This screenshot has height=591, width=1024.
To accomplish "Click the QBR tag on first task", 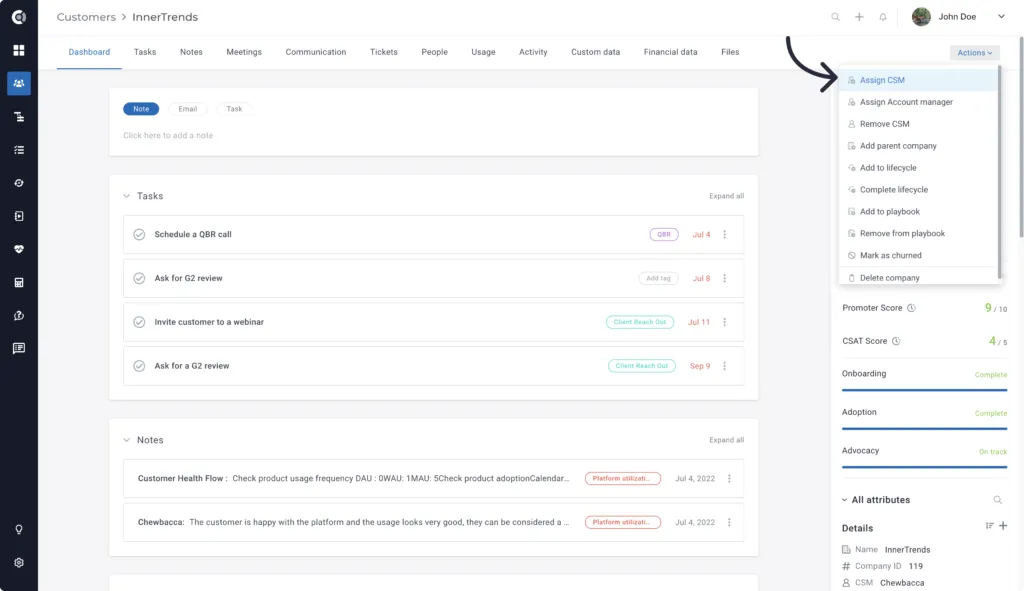I will click(664, 234).
